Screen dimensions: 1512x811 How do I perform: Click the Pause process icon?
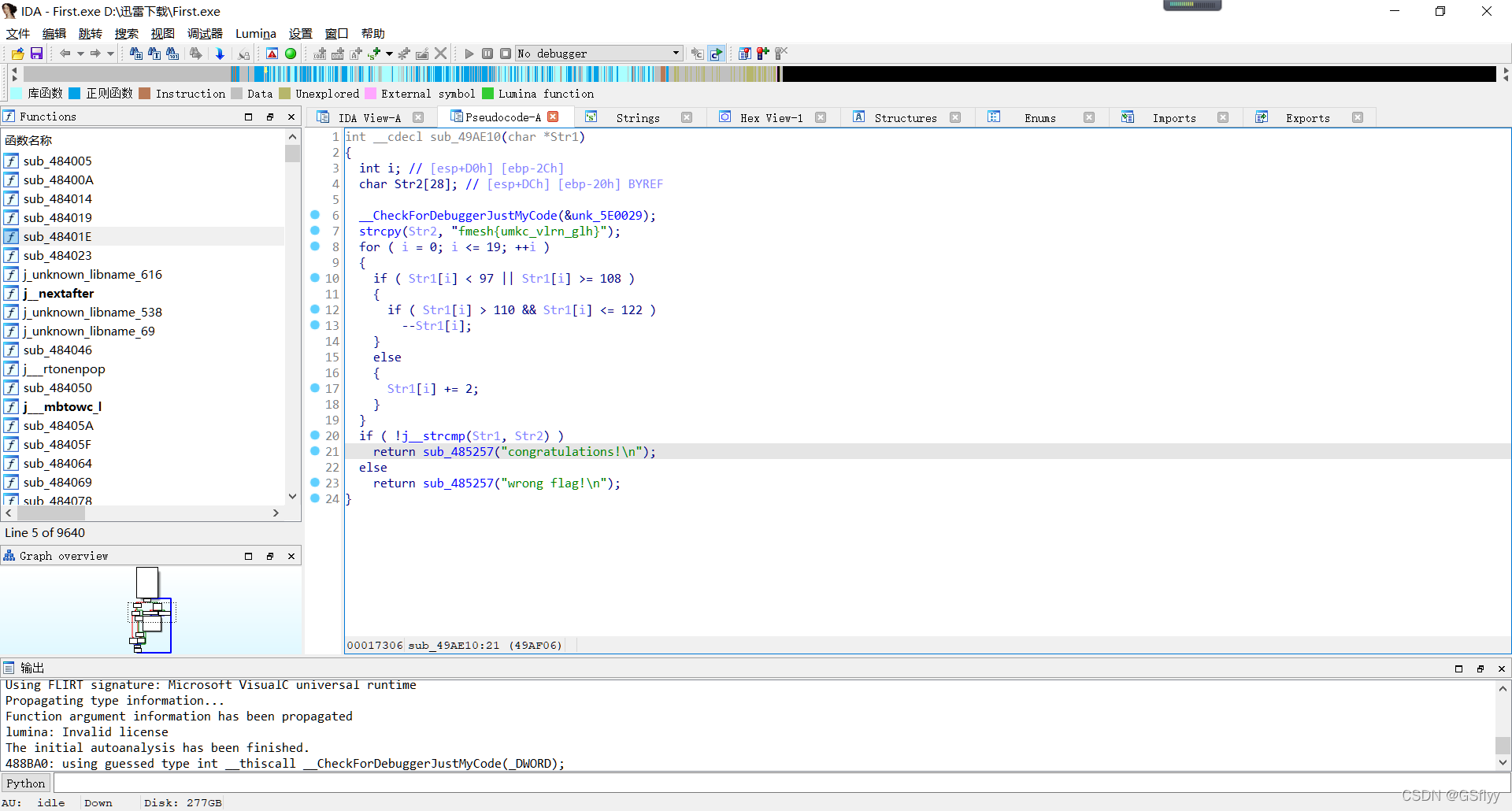click(487, 54)
